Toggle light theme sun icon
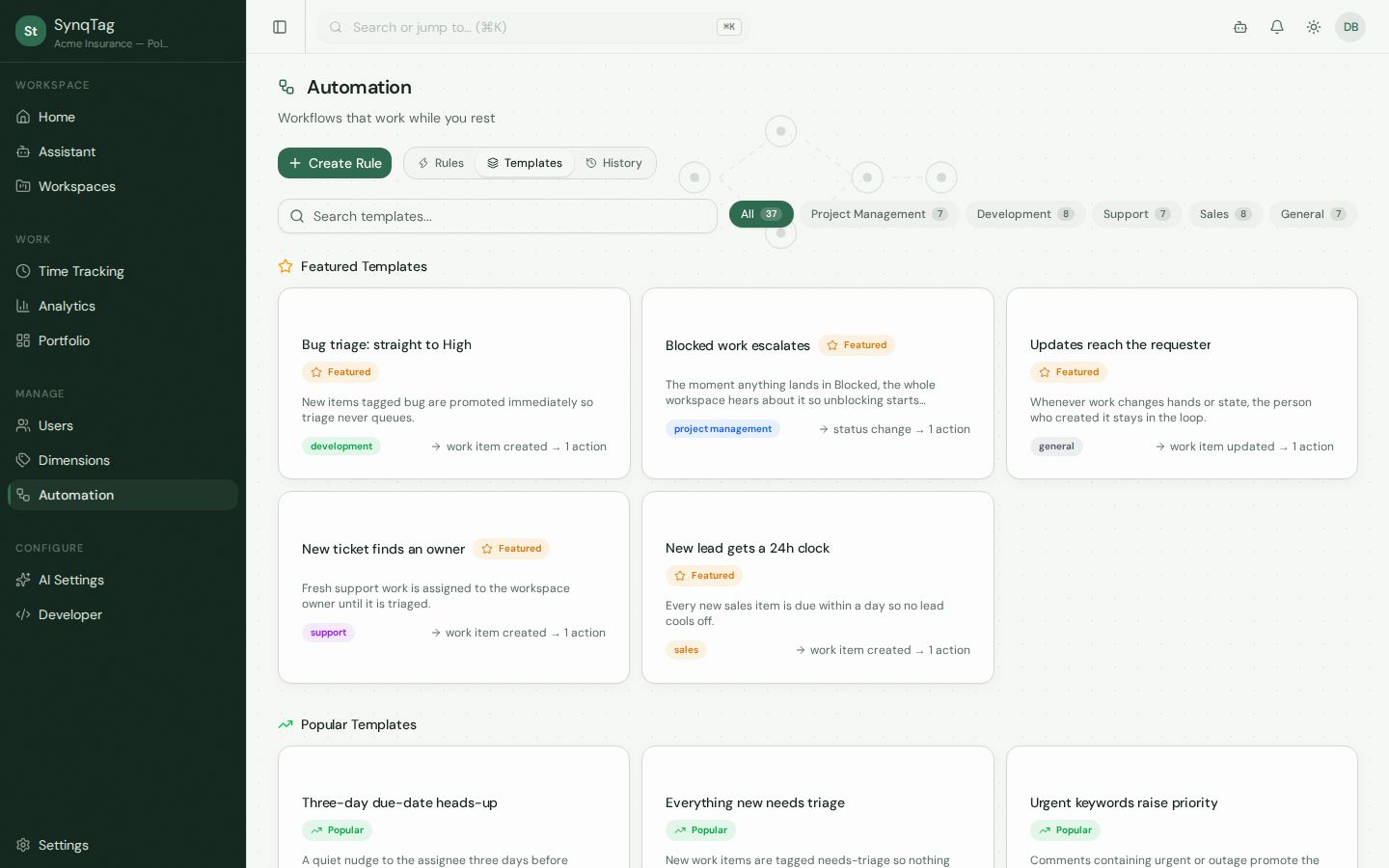Screen dimensions: 1389x868 click(x=1314, y=27)
